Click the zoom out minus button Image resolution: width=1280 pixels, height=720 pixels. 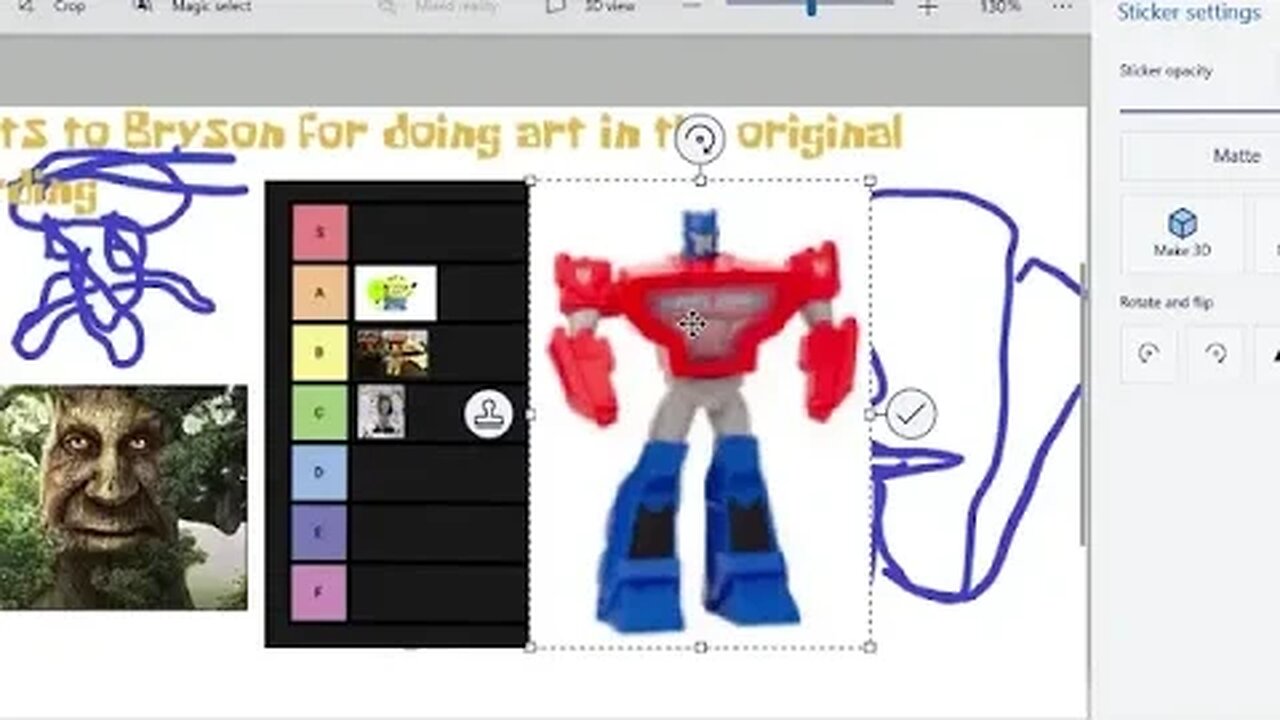tap(691, 6)
